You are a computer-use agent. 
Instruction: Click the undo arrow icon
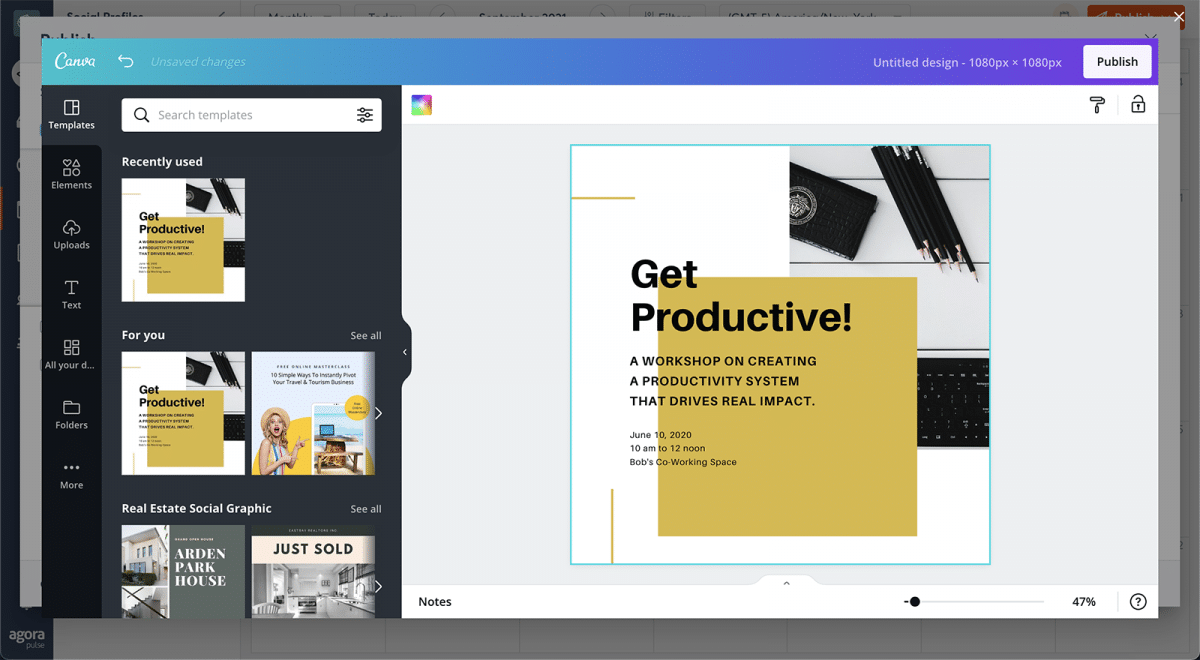(125, 61)
